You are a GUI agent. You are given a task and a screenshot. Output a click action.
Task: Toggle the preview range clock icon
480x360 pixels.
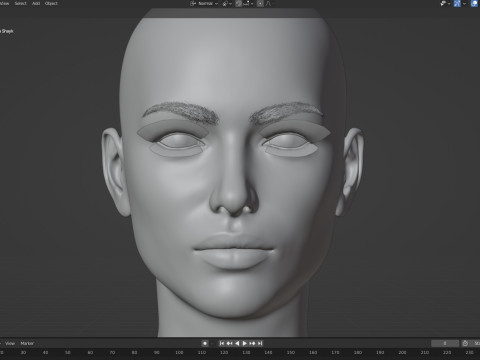pyautogui.click(x=465, y=343)
